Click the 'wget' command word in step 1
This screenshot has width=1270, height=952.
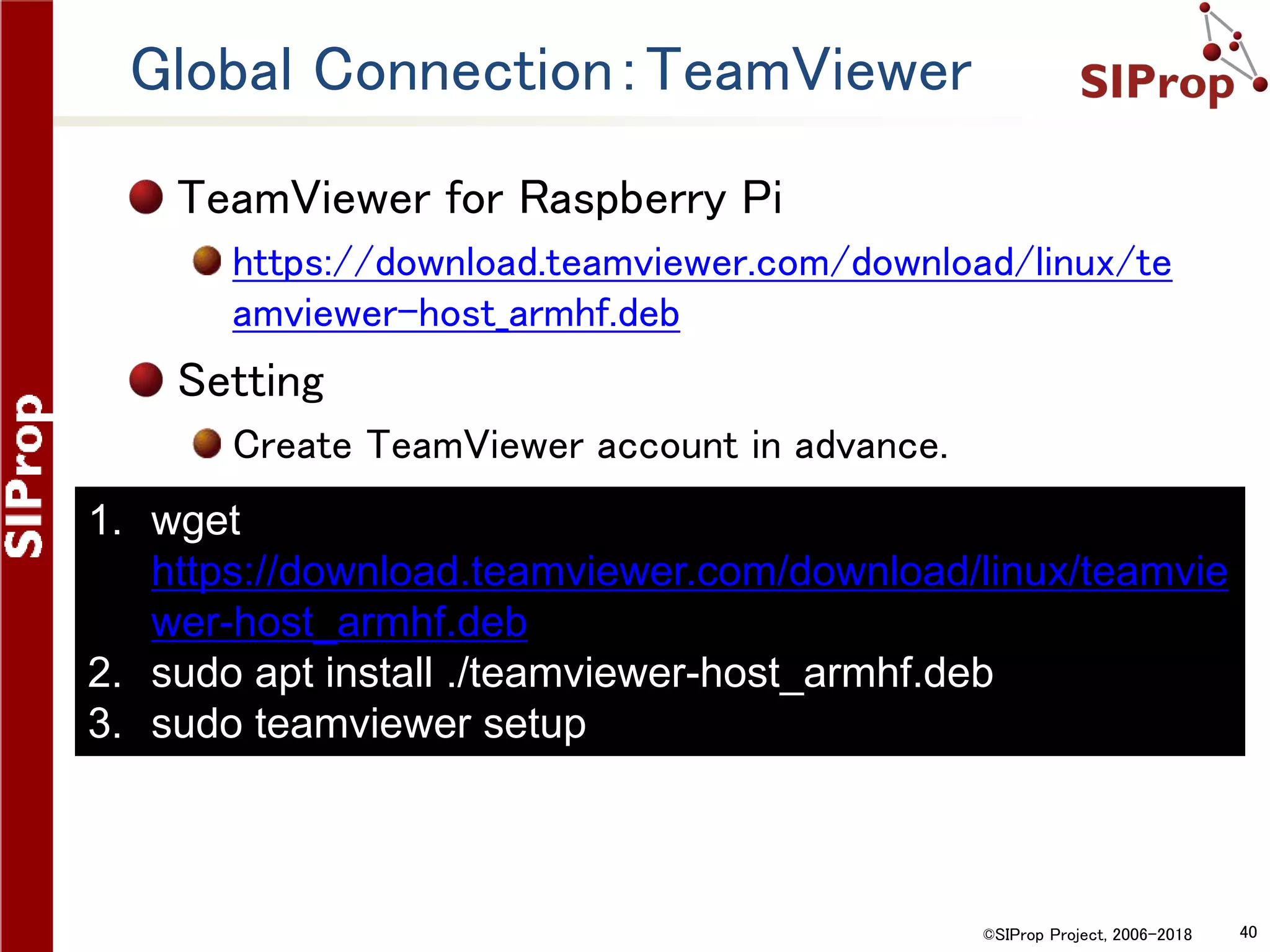tap(195, 522)
